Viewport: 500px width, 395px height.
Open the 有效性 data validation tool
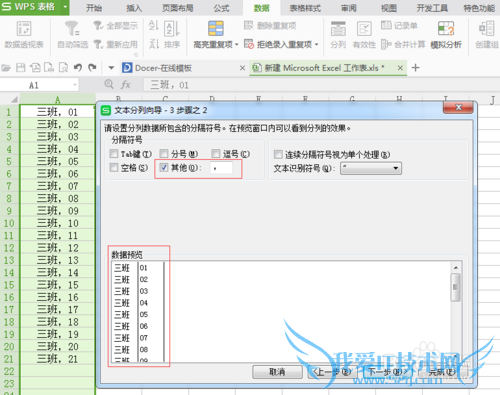[364, 34]
